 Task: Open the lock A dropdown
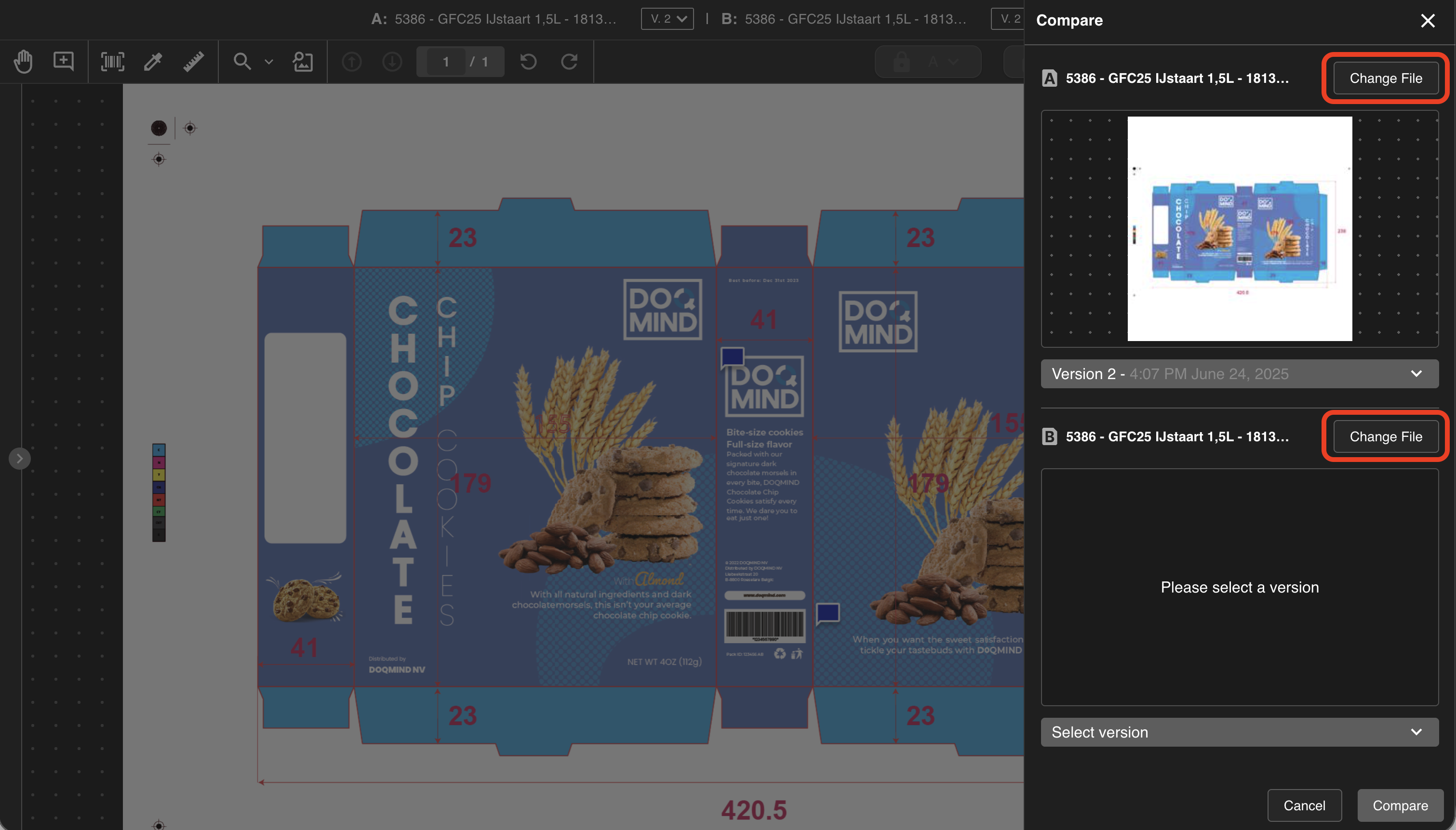tap(928, 62)
